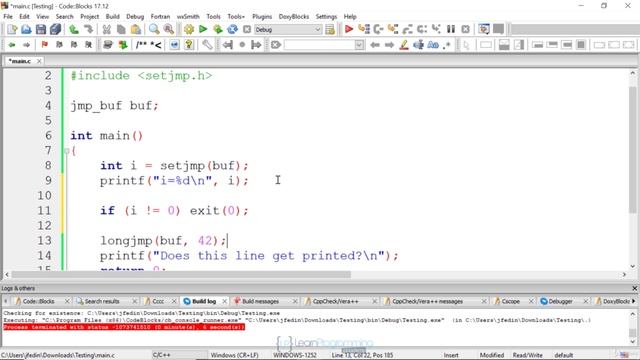This screenshot has width=640, height=360.
Task: Click the Open file icon
Action: coord(26,29)
